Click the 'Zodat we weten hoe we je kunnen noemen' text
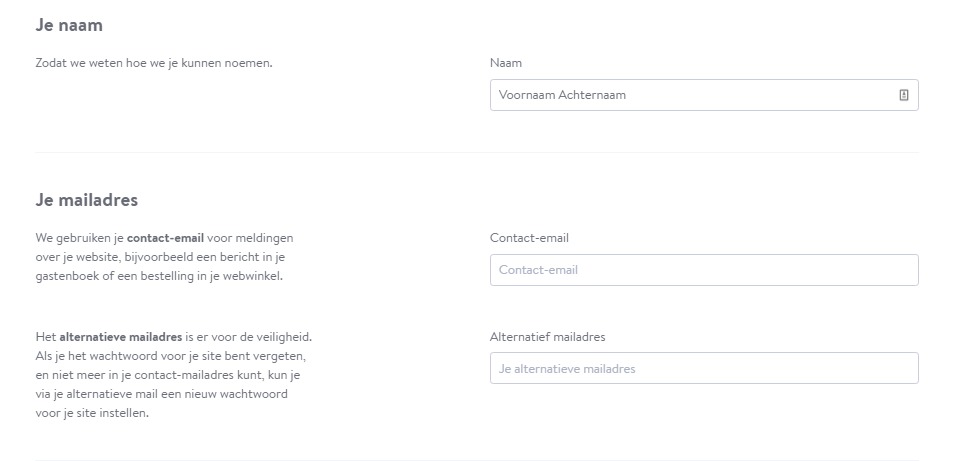This screenshot has height=461, width=960. pyautogui.click(x=154, y=63)
